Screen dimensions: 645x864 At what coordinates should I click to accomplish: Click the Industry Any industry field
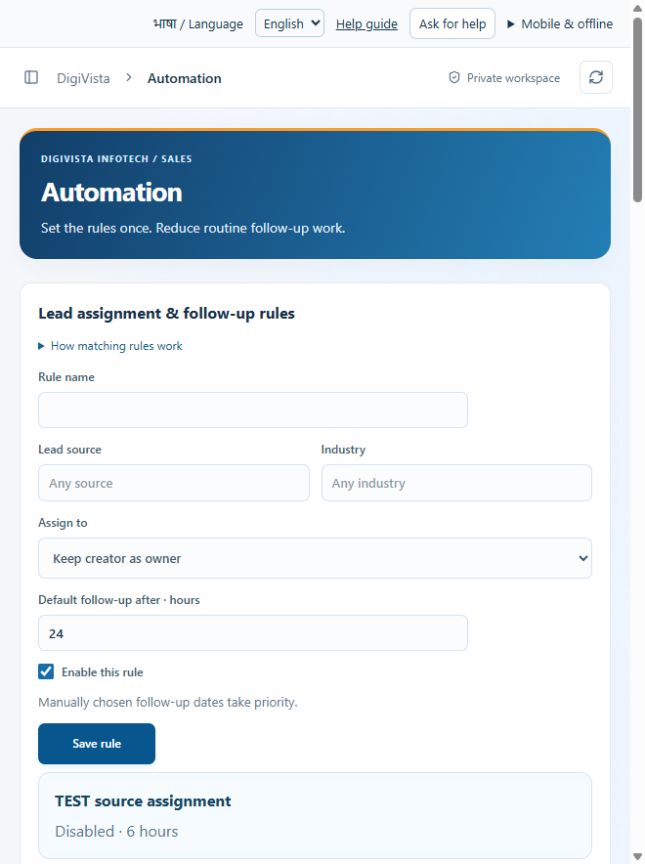pos(457,483)
